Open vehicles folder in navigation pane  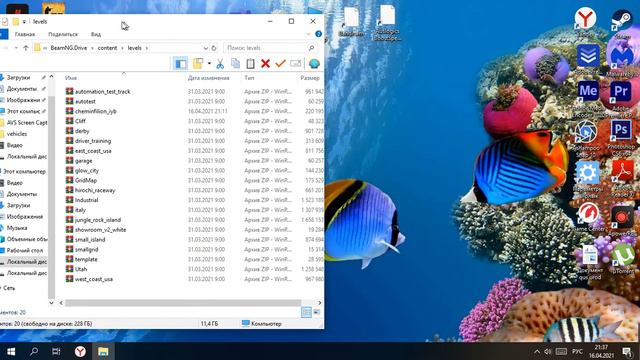17,133
